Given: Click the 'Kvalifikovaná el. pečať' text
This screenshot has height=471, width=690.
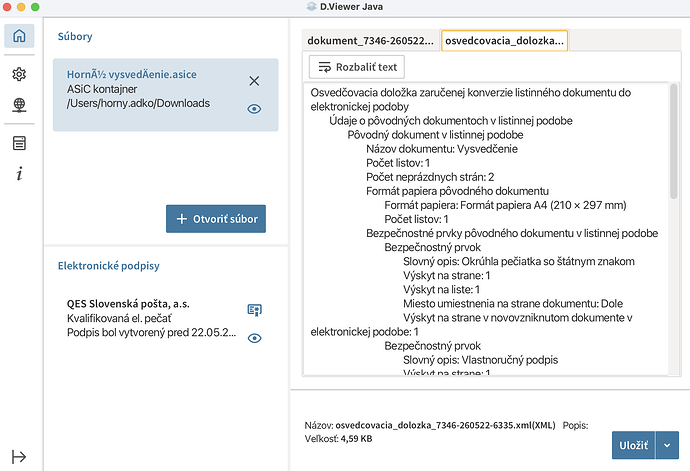Looking at the screenshot, I should click(x=119, y=318).
